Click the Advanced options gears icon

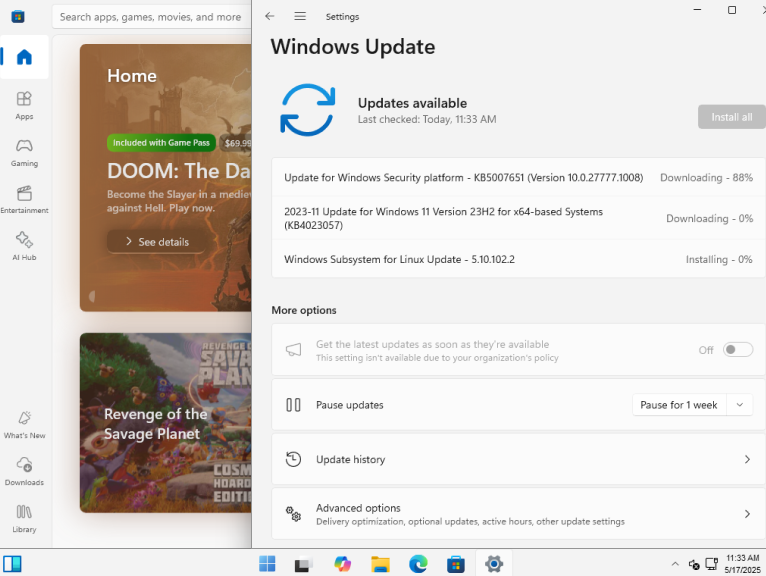click(x=293, y=514)
